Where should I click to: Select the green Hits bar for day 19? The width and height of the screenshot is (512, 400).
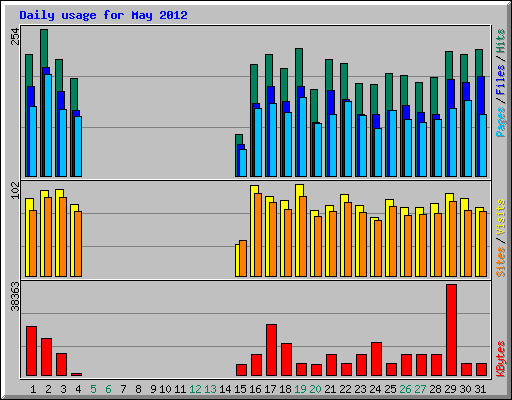[x=299, y=68]
